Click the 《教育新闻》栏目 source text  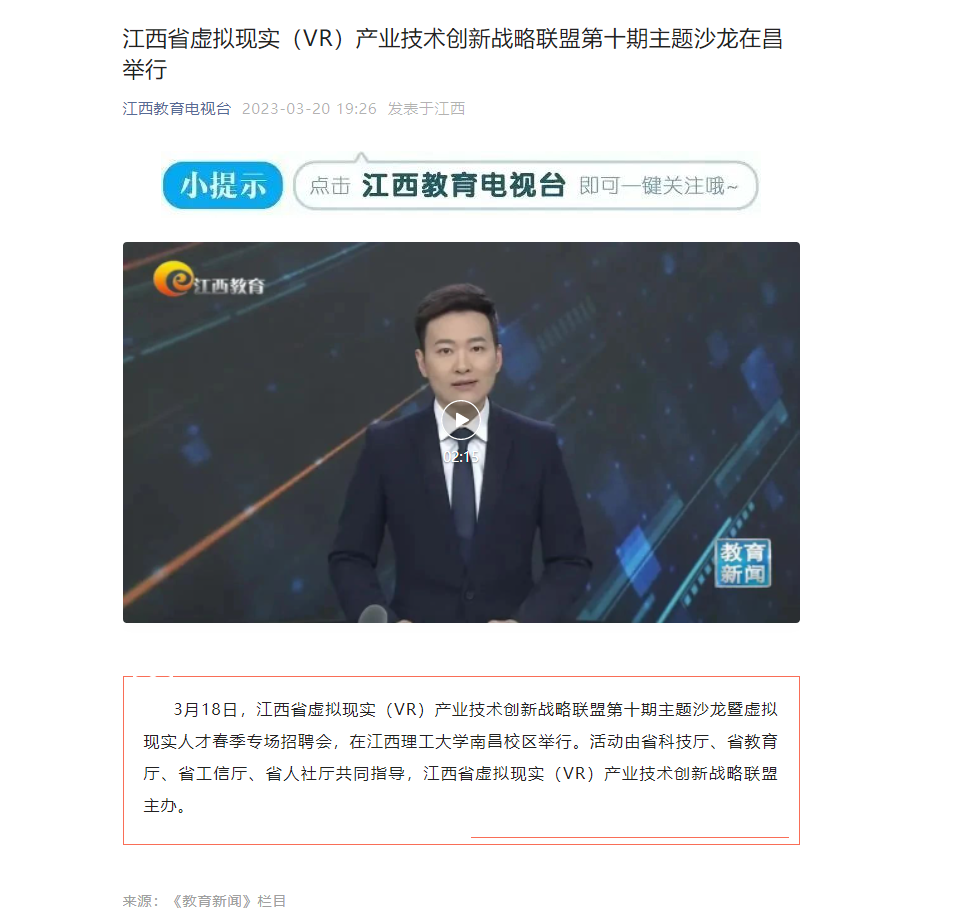point(228,901)
